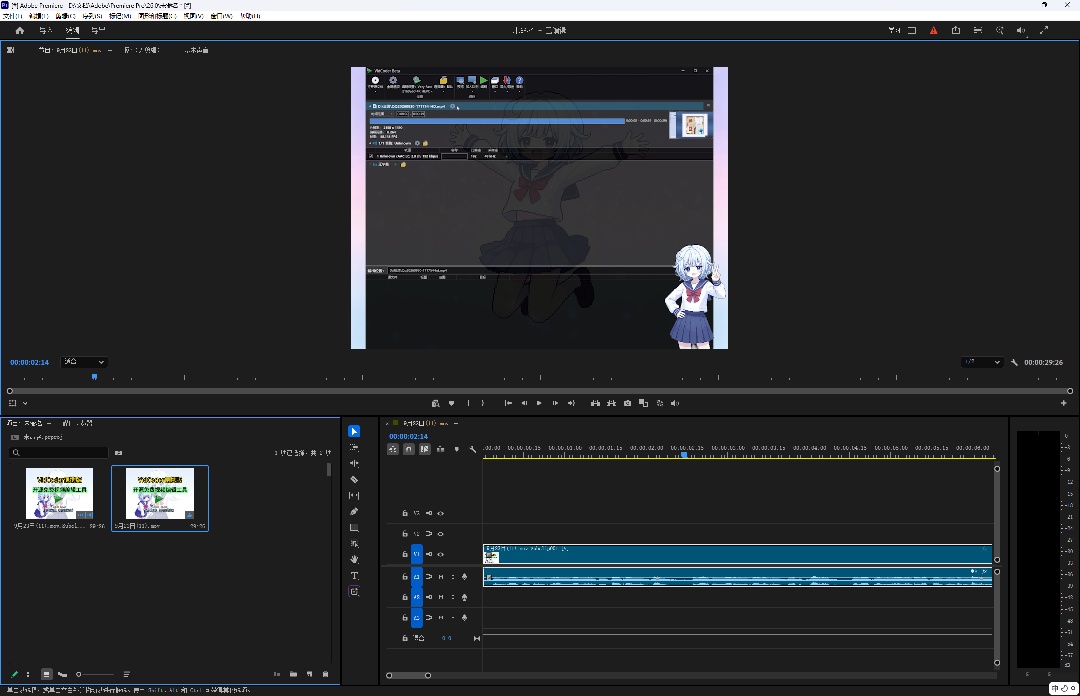
Task: Open program monitor wrench settings
Action: tap(1015, 362)
